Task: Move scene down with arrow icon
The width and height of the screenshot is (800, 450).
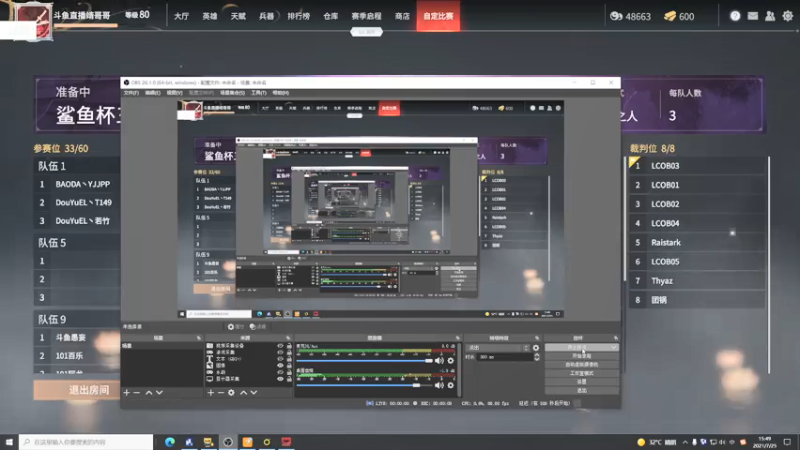Action: (159, 392)
